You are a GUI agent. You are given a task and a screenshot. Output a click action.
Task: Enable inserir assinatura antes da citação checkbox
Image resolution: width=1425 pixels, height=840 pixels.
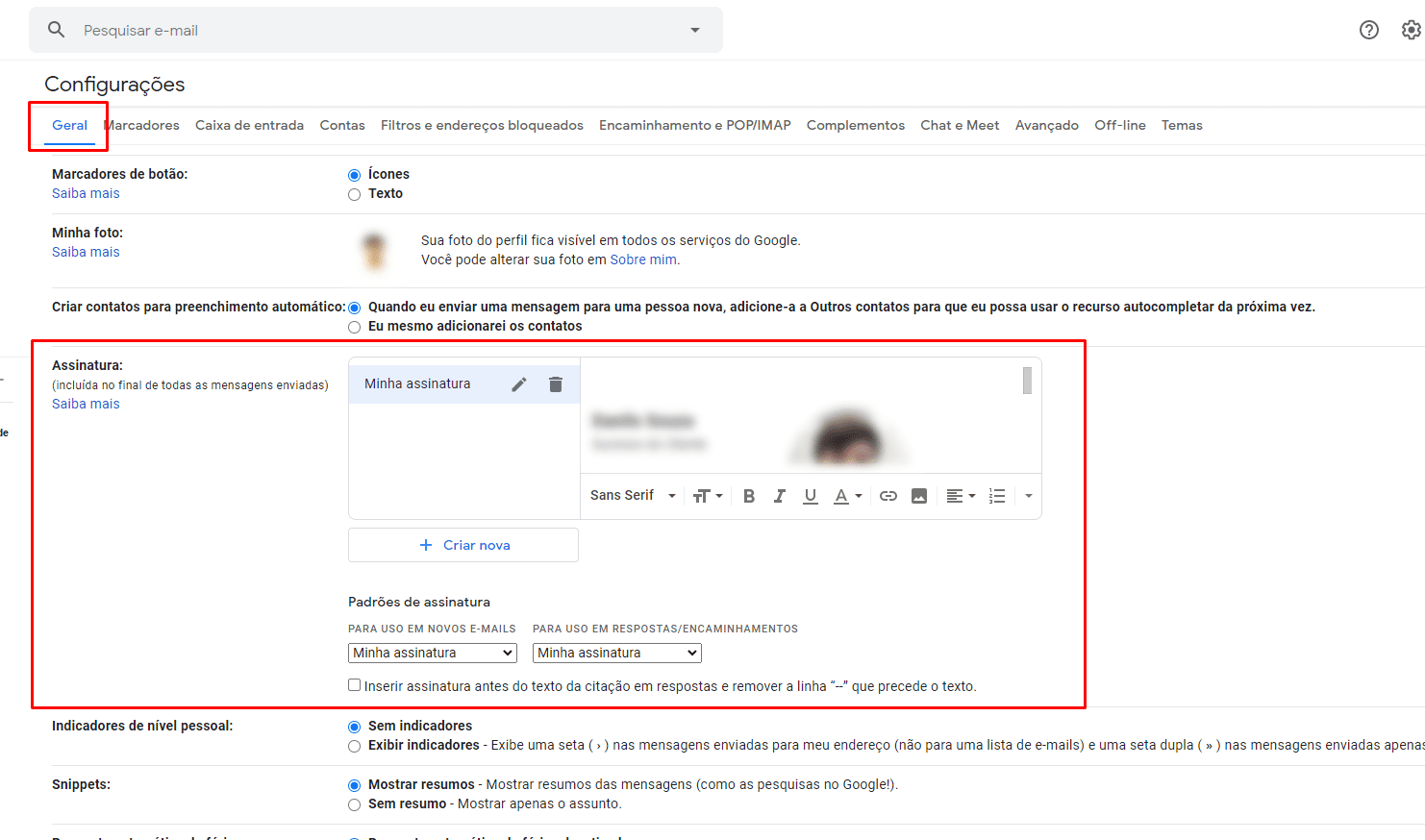coord(355,685)
